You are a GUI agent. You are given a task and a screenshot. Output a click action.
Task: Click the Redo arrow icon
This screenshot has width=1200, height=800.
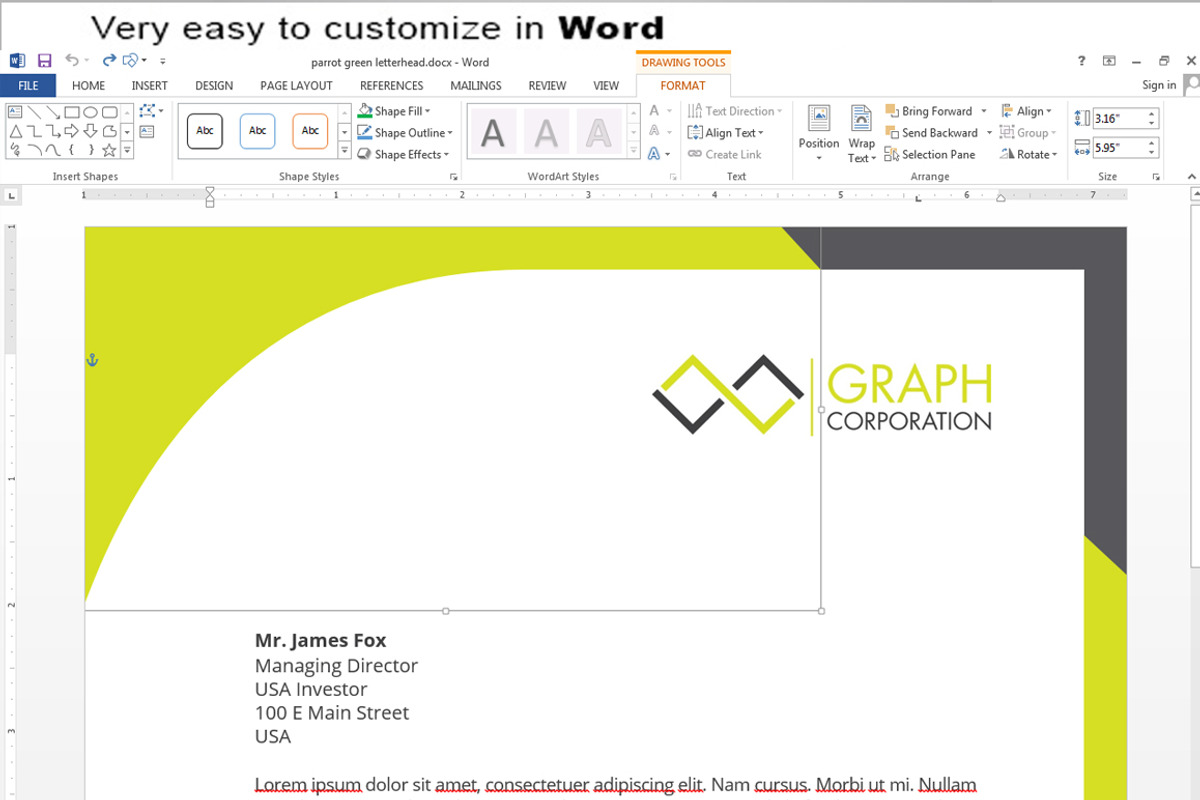[110, 60]
